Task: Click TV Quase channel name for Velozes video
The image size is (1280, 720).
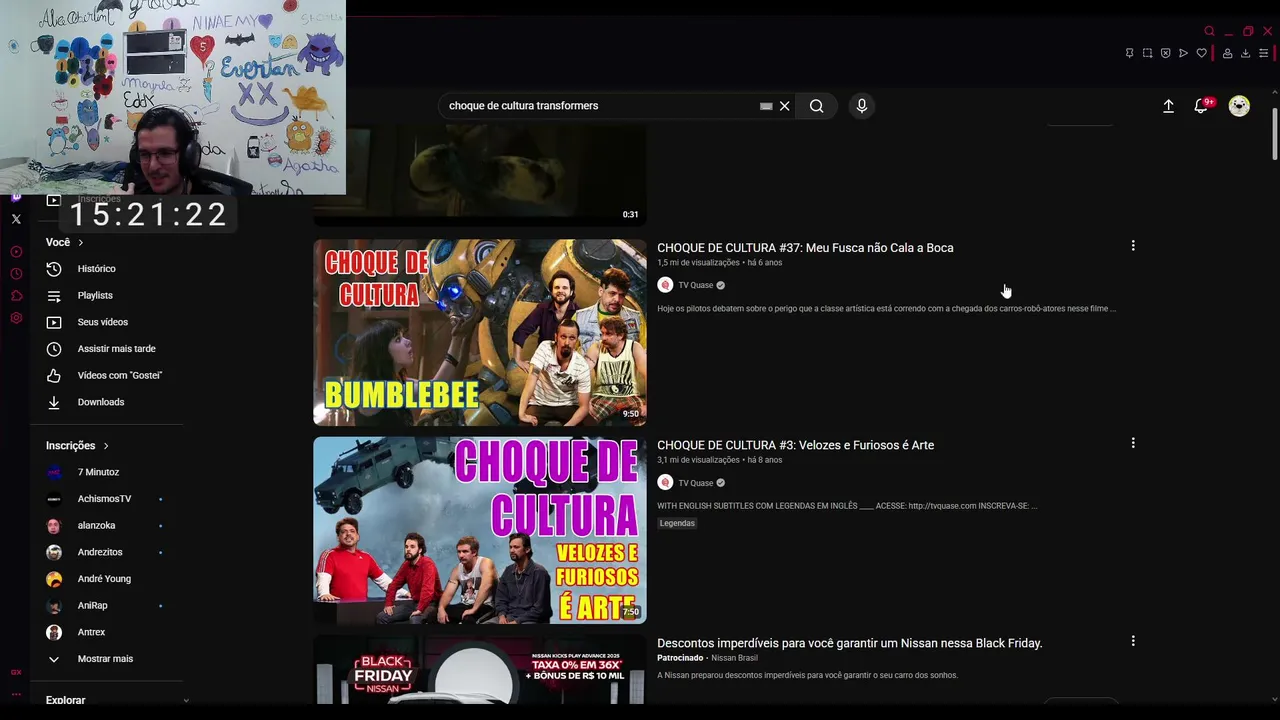Action: coord(696,483)
